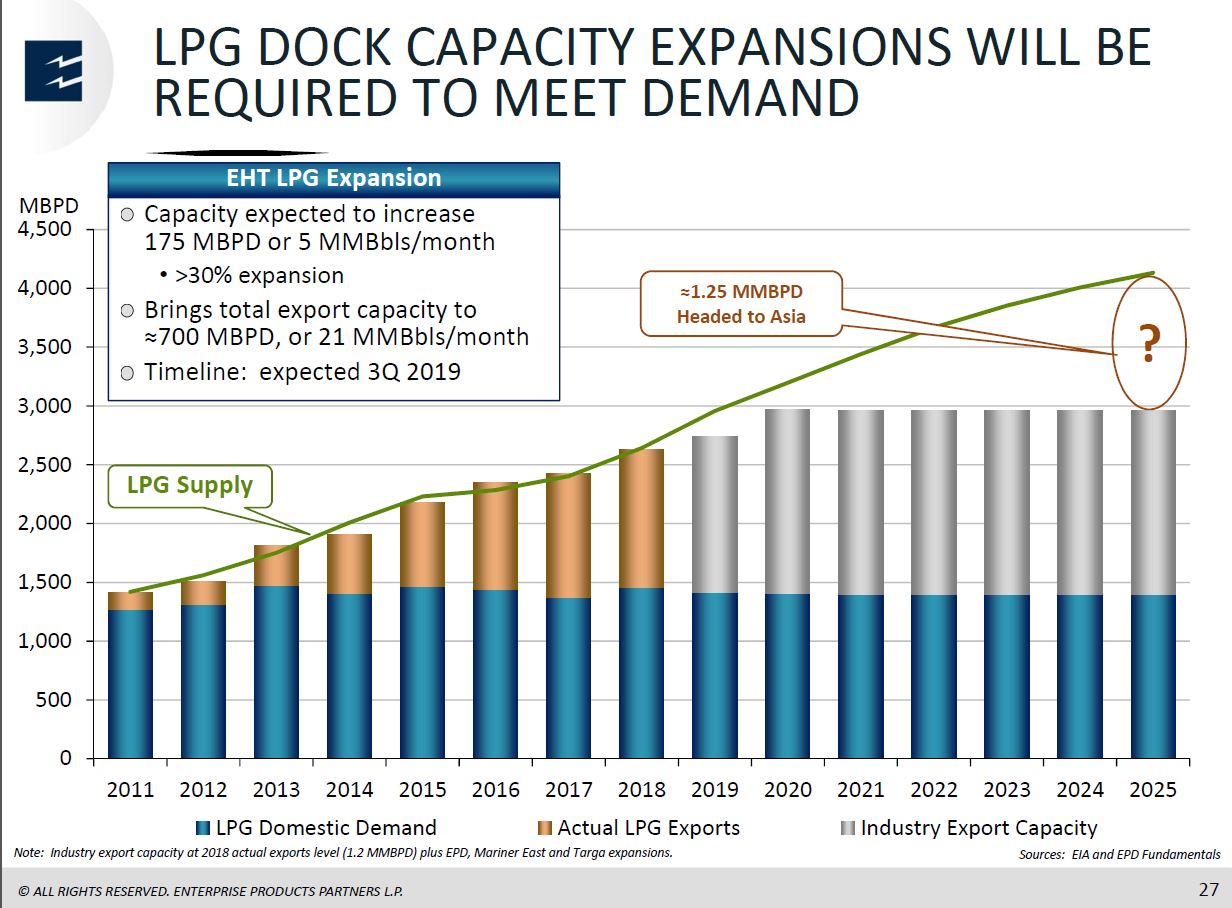This screenshot has width=1232, height=908.
Task: Click the '≈1.25 MMBPD Headed to Asia' callout
Action: [x=740, y=305]
